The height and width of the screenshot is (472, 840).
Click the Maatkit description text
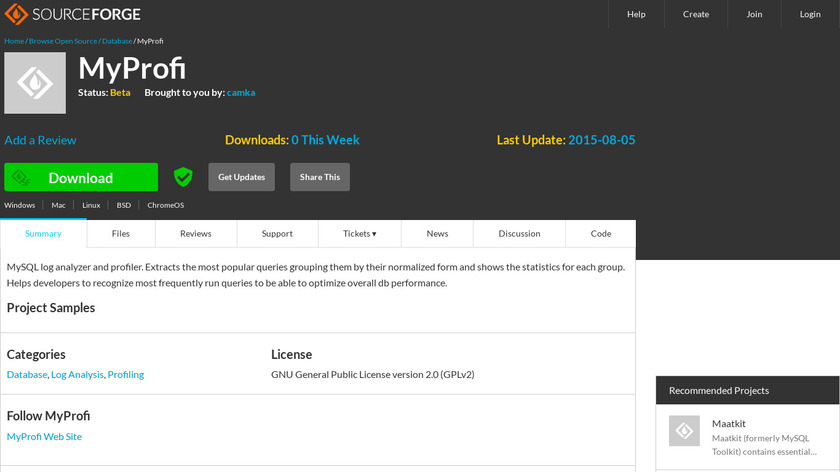click(764, 445)
